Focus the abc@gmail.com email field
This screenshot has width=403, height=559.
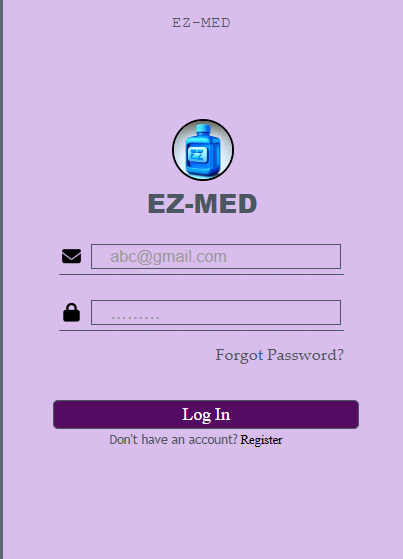(216, 256)
